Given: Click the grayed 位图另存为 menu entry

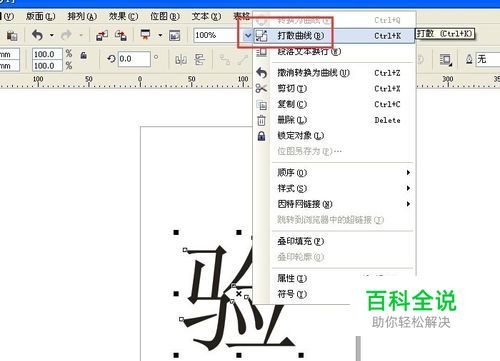Looking at the screenshot, I should click(x=334, y=151).
